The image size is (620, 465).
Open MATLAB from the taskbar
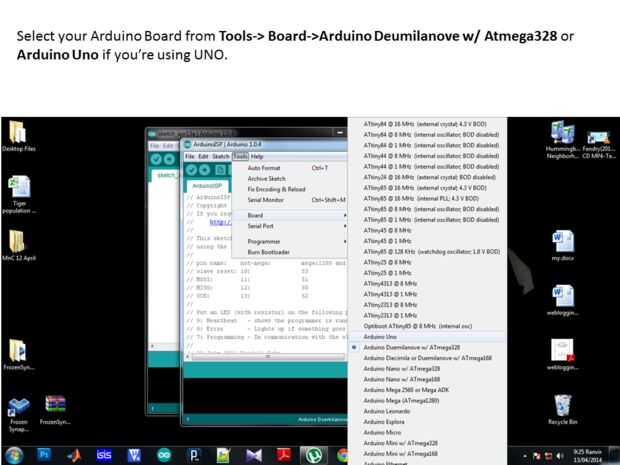click(74, 456)
